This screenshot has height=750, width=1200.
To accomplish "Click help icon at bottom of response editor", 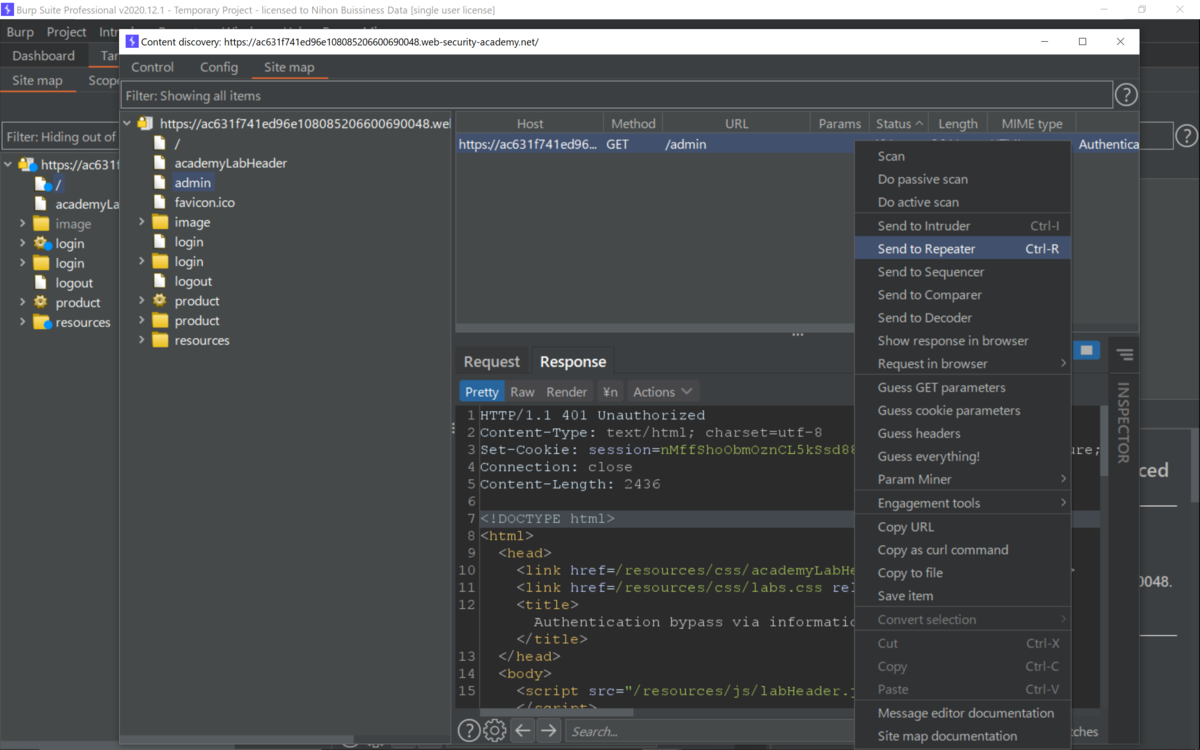I will coord(468,731).
